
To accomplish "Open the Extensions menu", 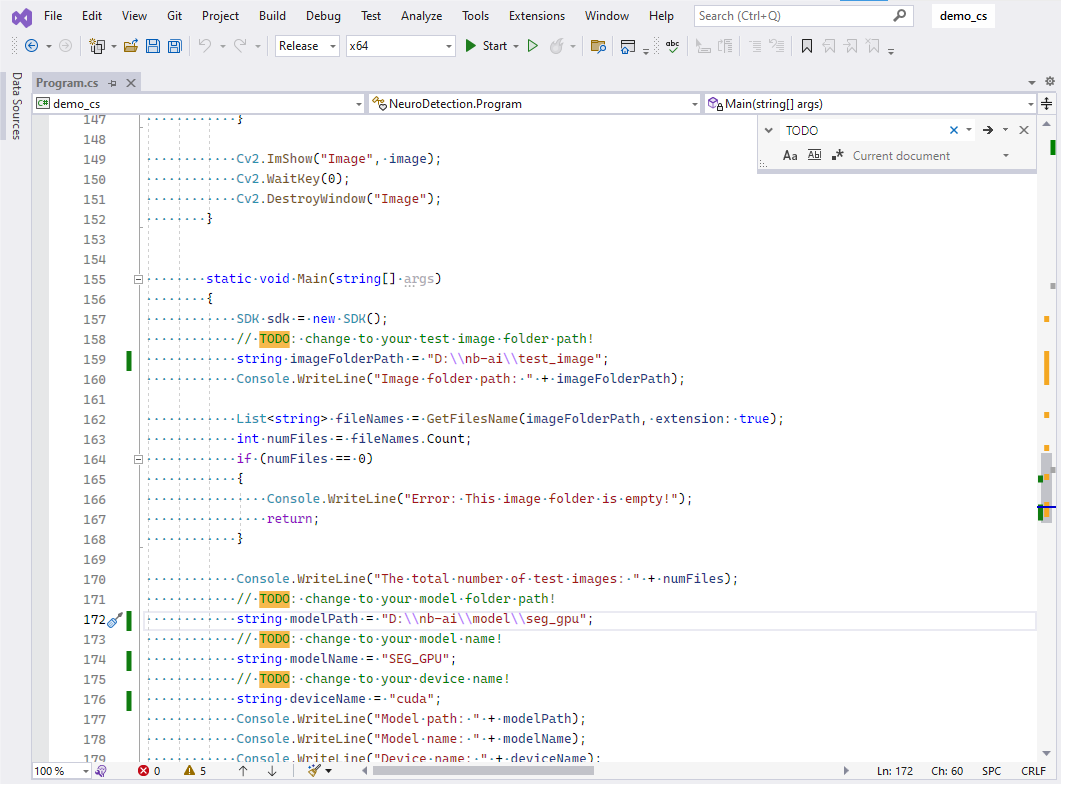I will (x=537, y=16).
